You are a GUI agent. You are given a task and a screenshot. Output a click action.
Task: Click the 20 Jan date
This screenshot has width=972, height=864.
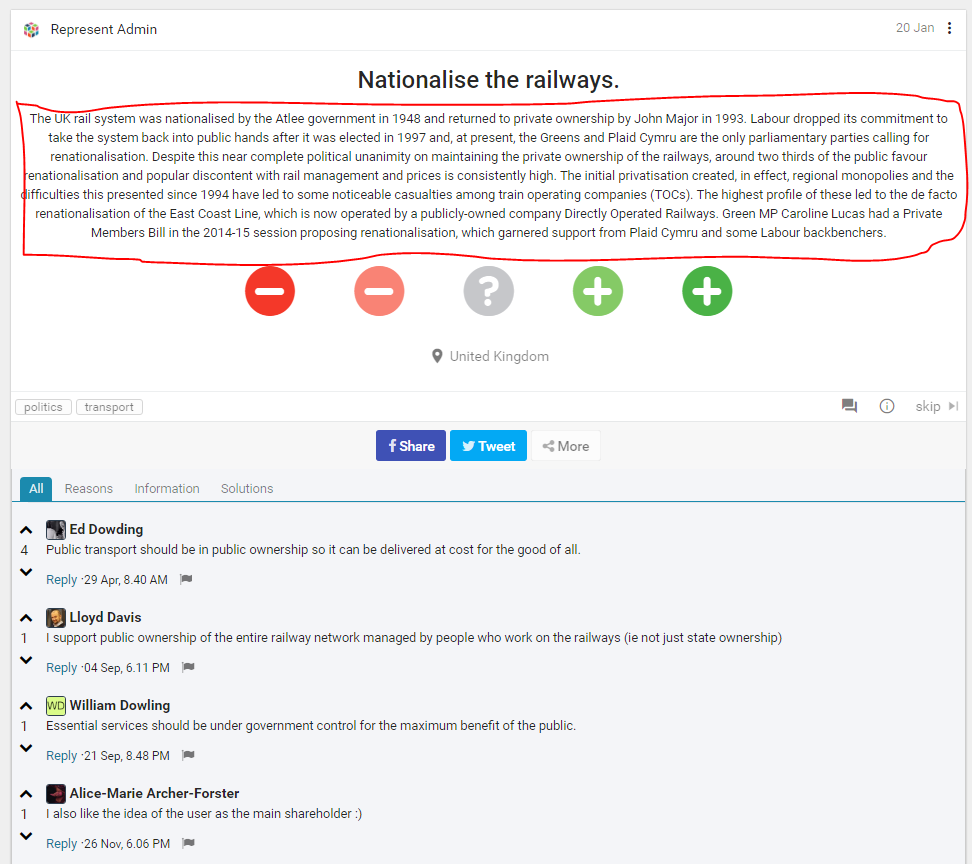pyautogui.click(x=915, y=28)
